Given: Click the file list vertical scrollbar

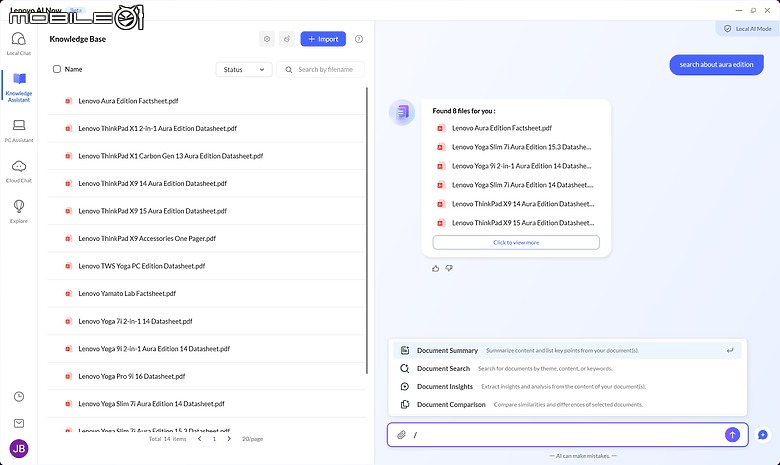Looking at the screenshot, I should pos(367,231).
